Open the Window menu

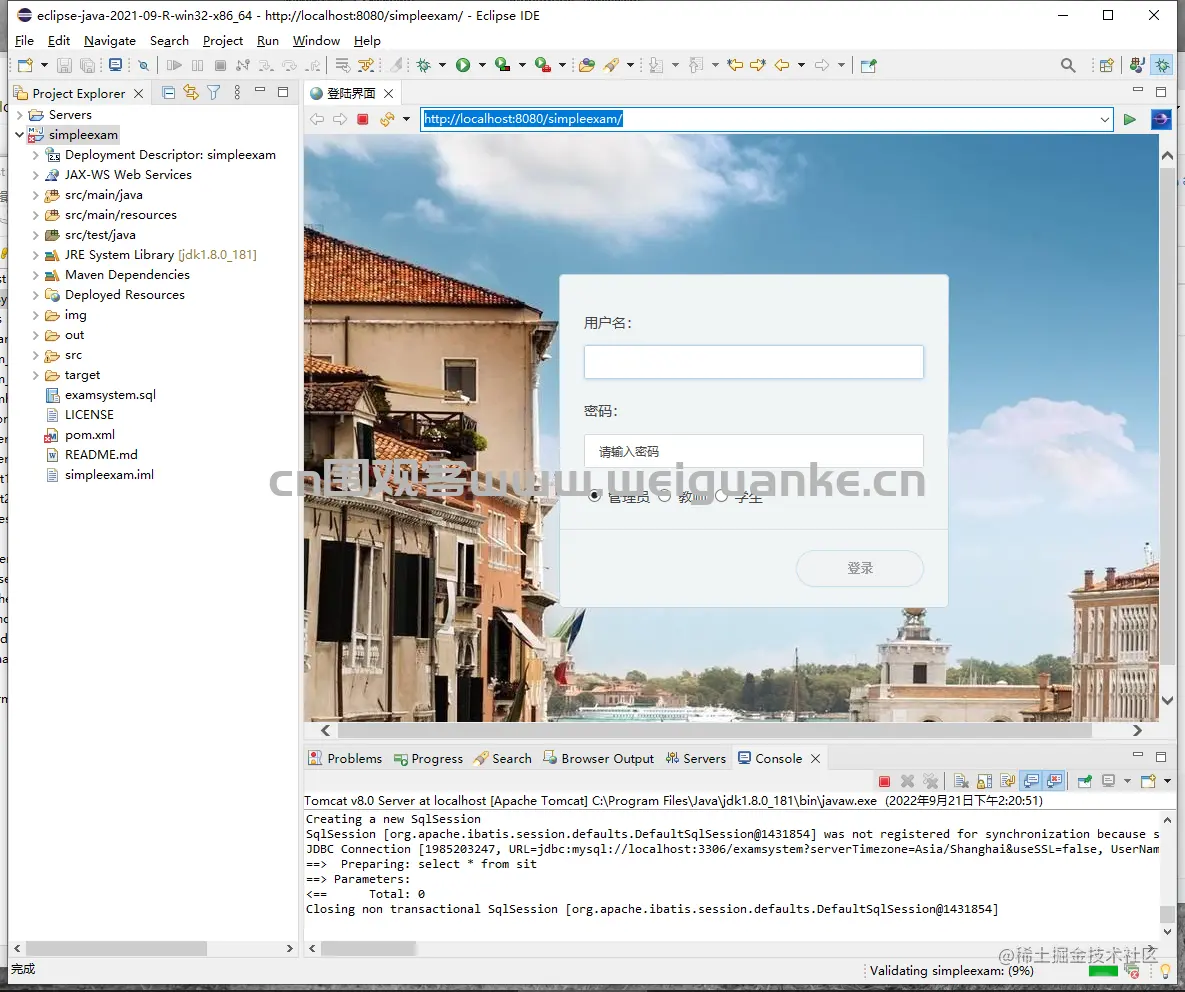pyautogui.click(x=316, y=41)
